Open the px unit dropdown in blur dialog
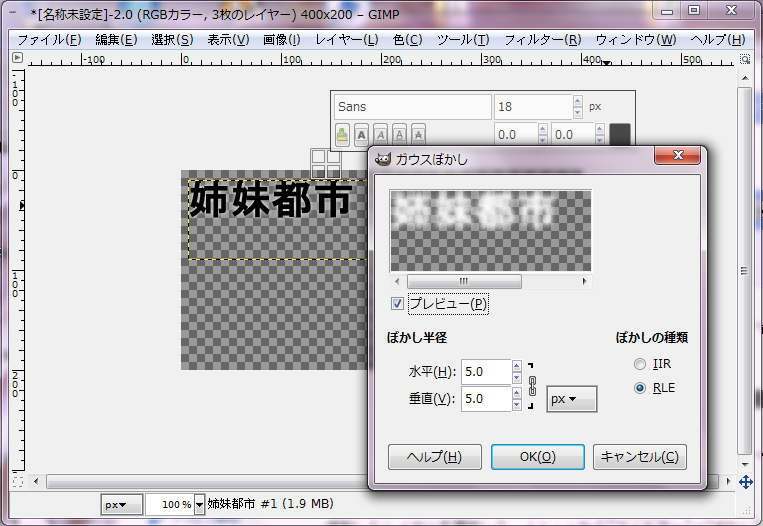Viewport: 763px width, 526px height. [571, 399]
